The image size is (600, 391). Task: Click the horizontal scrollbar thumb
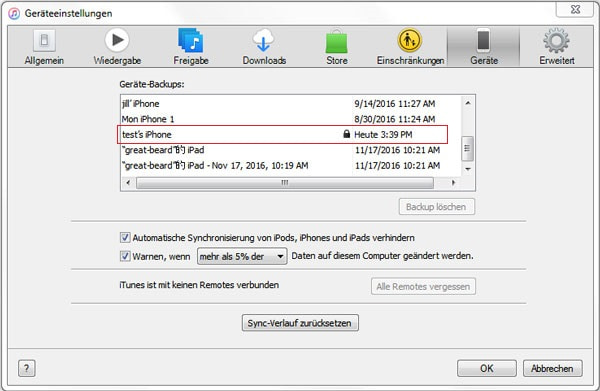pyautogui.click(x=285, y=182)
